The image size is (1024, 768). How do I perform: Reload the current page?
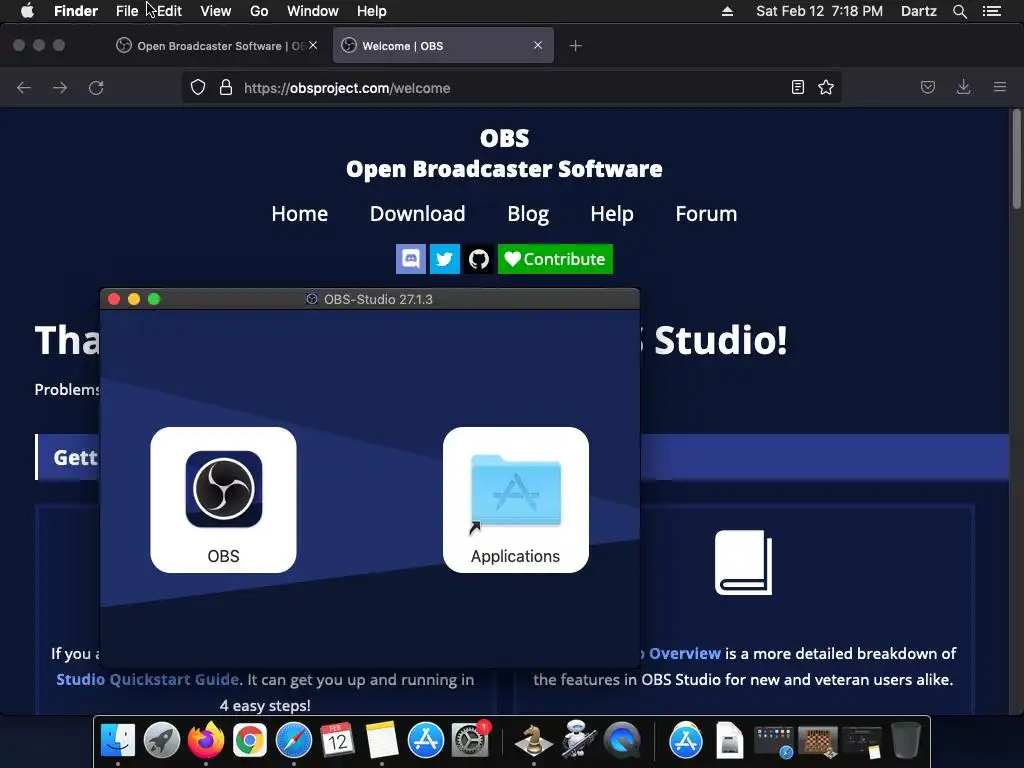96,88
